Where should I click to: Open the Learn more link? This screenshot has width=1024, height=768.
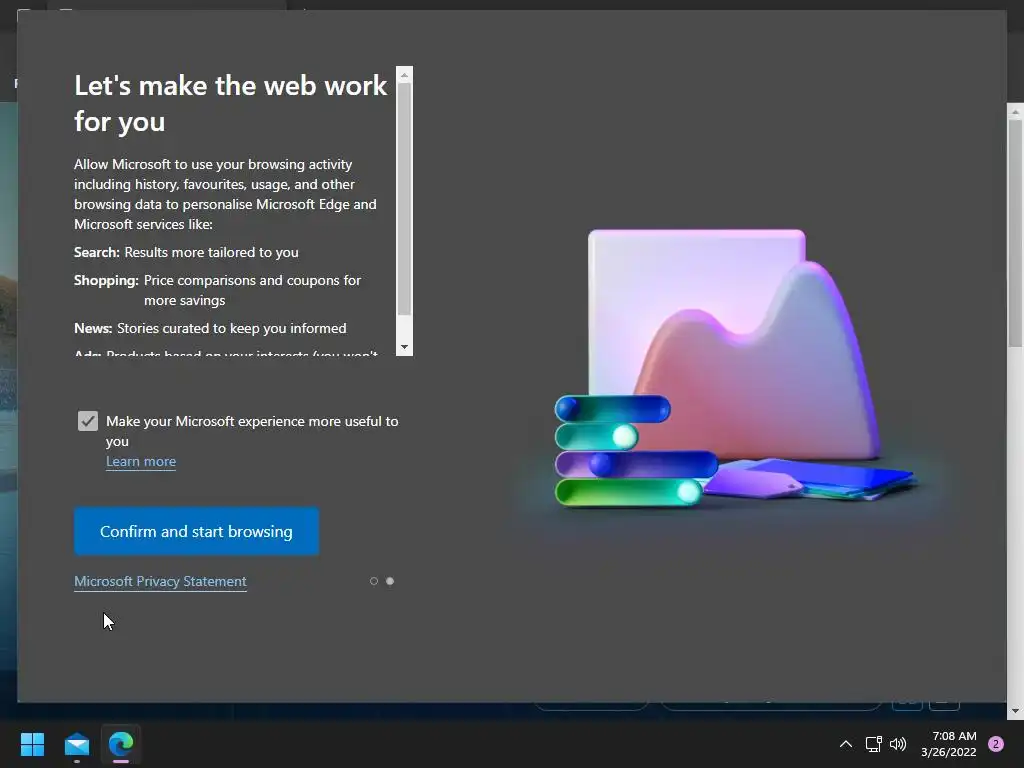tap(141, 462)
